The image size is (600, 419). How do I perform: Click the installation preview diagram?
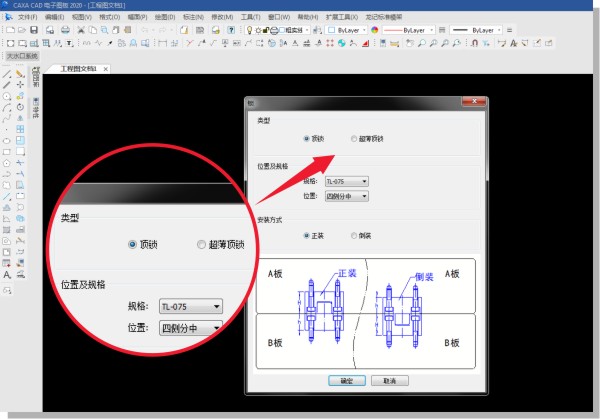coord(366,314)
